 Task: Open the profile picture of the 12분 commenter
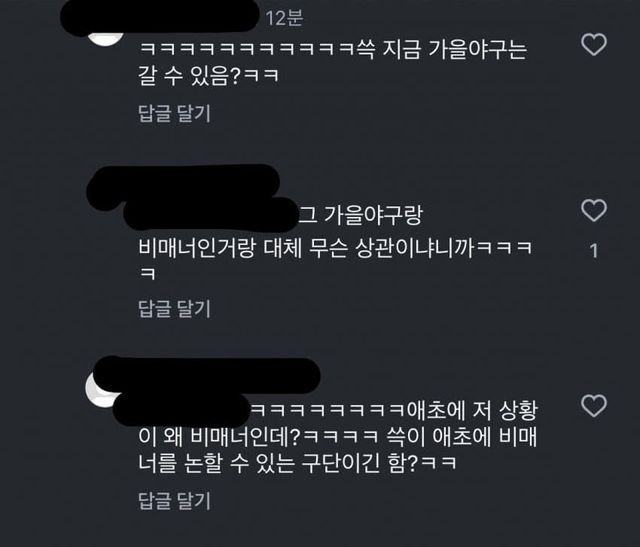(105, 38)
